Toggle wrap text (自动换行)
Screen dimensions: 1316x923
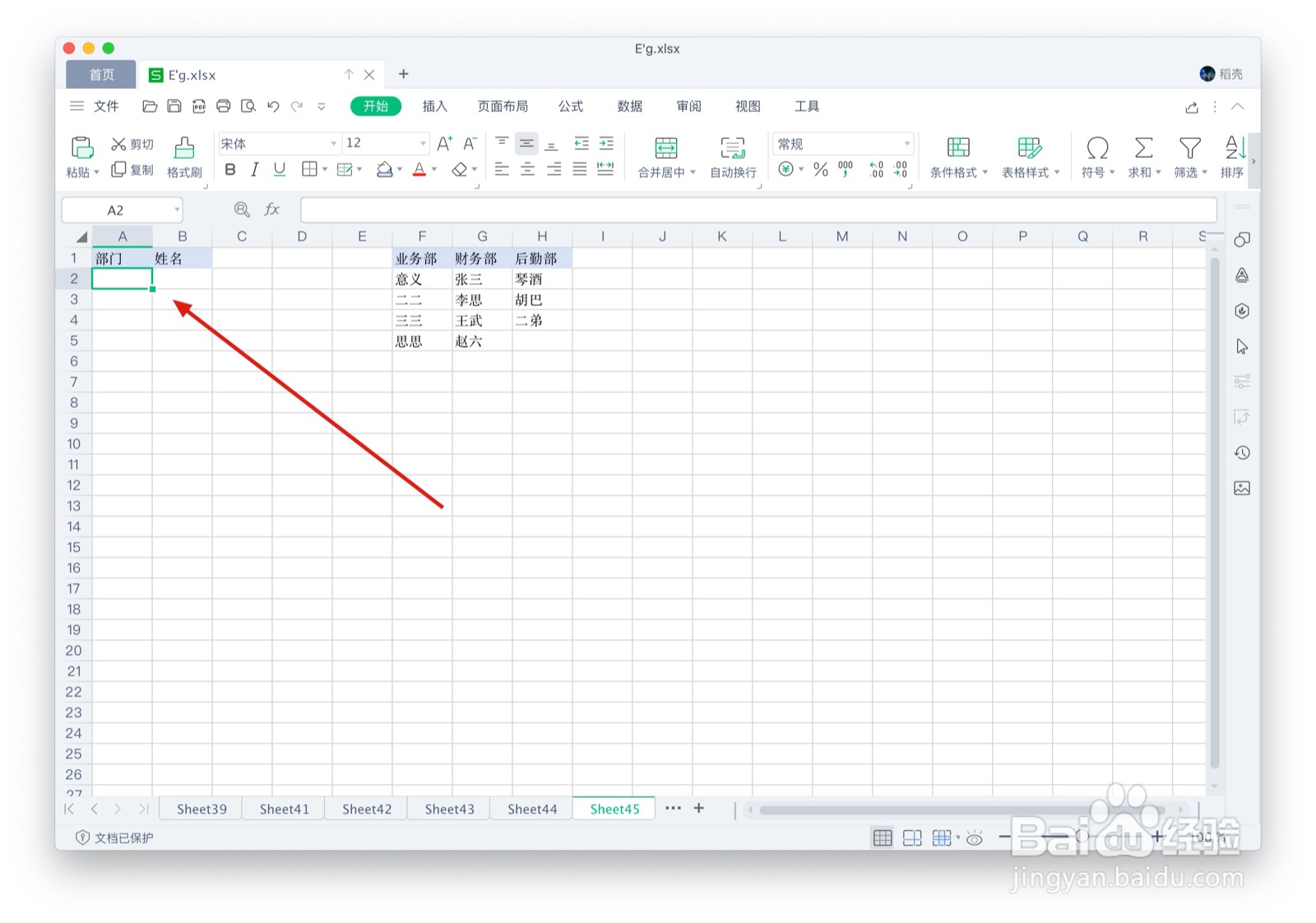tap(733, 157)
